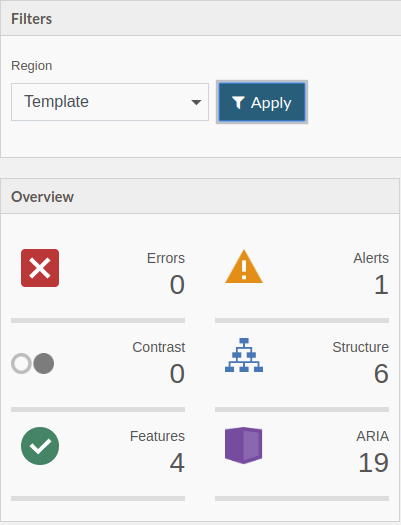Click the orange Alerts warning triangle icon
Viewport: 401px width, 525px height.
(x=244, y=267)
